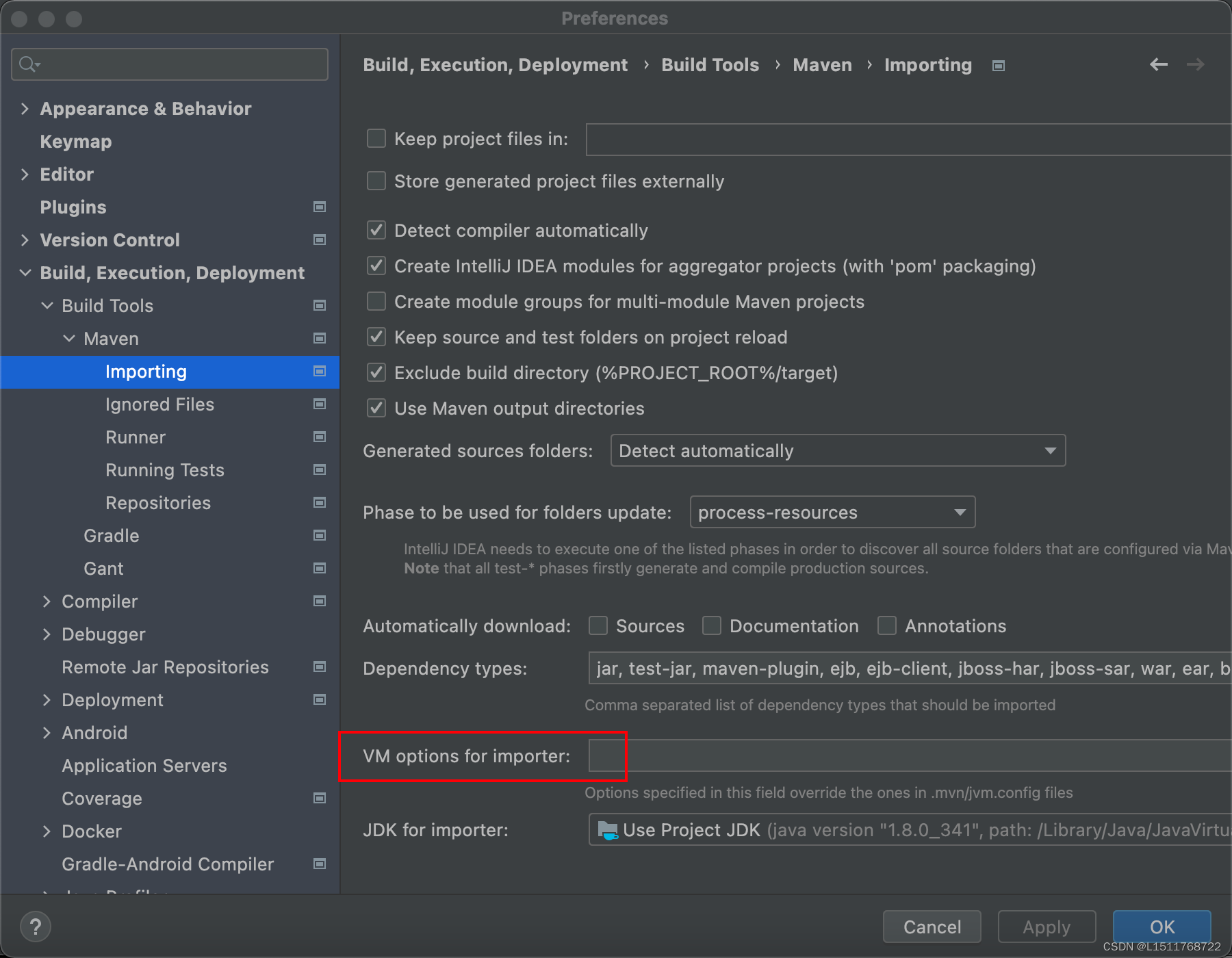
Task: Expand the Android node
Action: tap(47, 732)
